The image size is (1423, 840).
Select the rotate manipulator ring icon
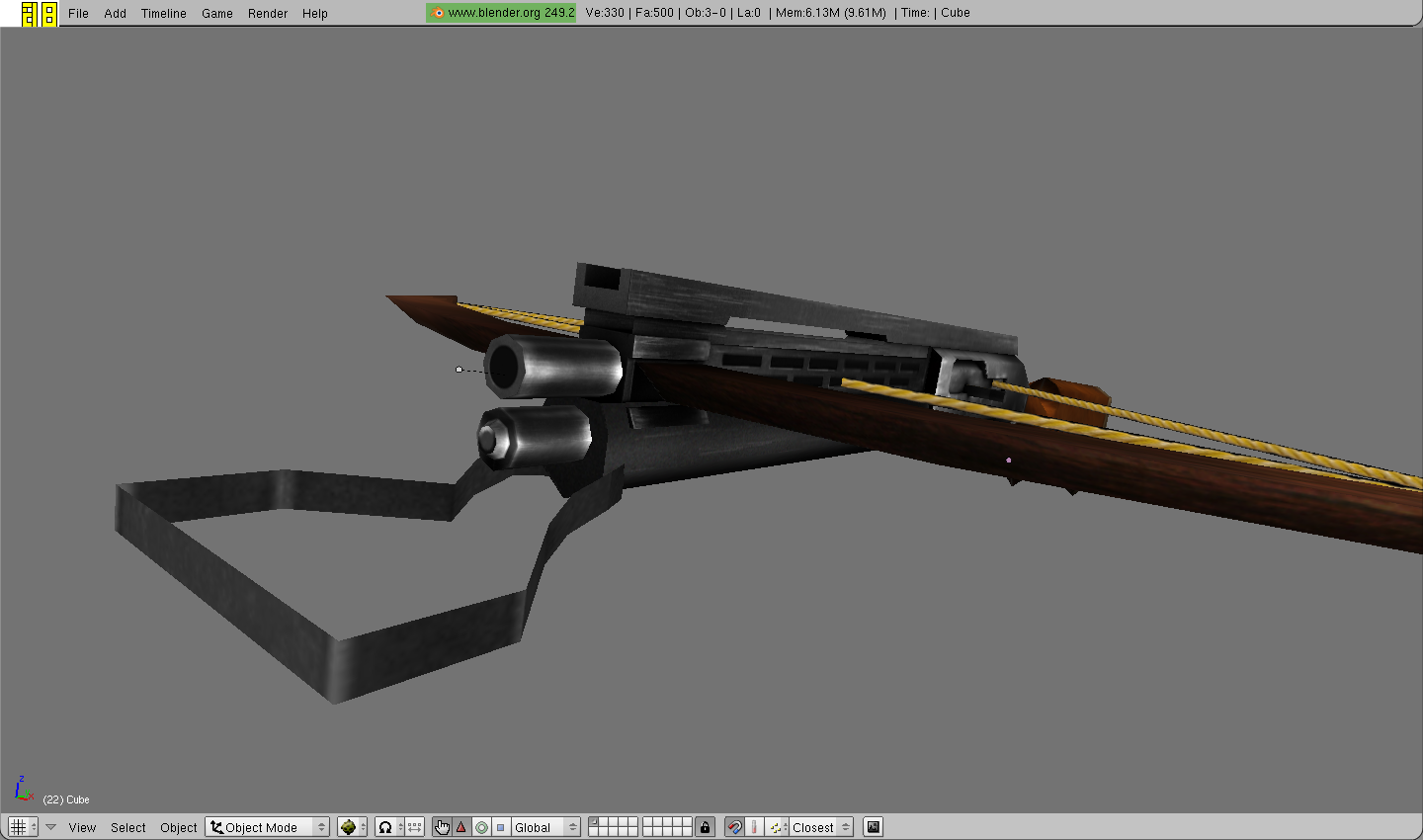[x=481, y=827]
